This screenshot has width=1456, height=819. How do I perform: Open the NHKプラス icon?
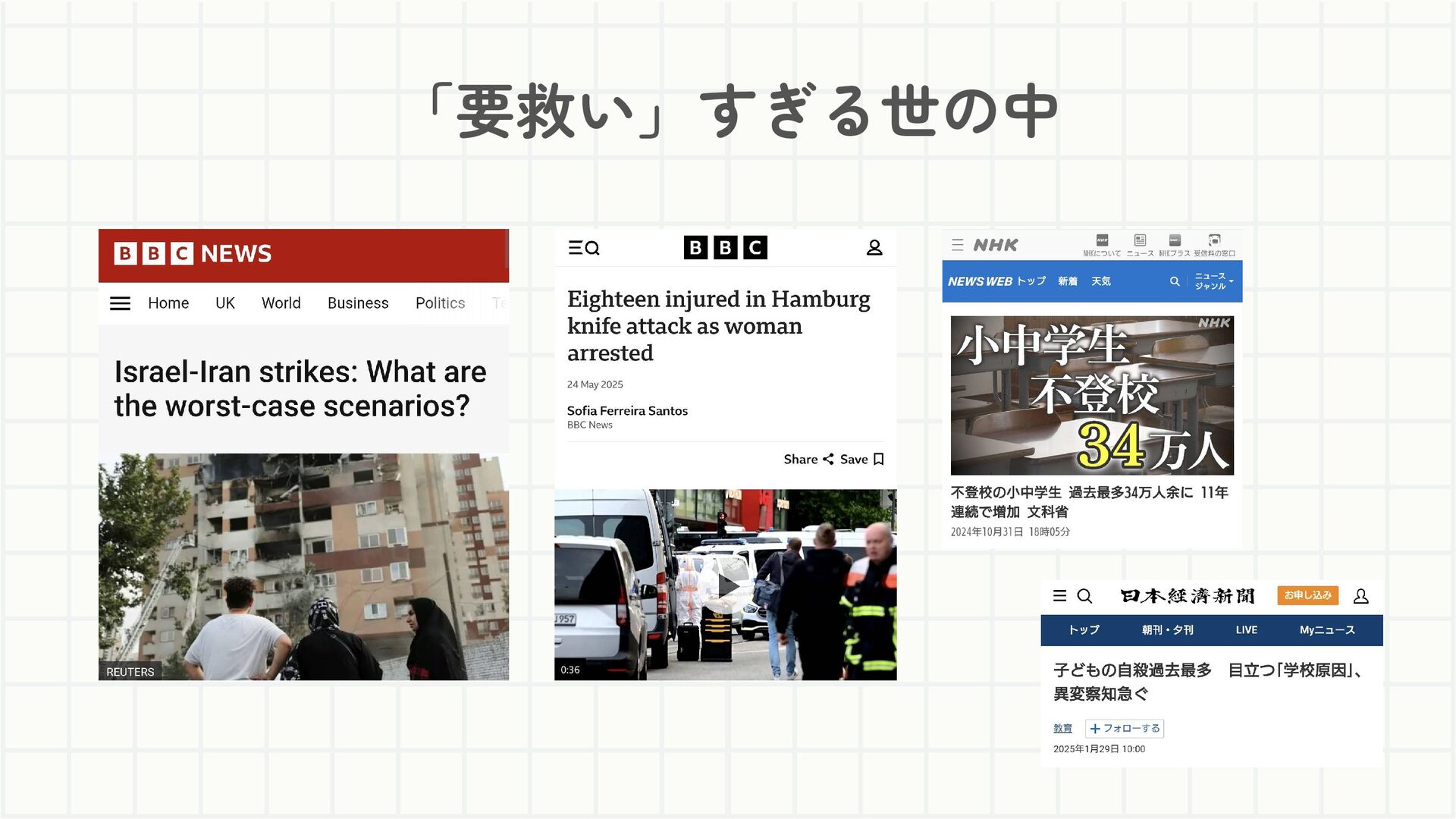point(1175,246)
